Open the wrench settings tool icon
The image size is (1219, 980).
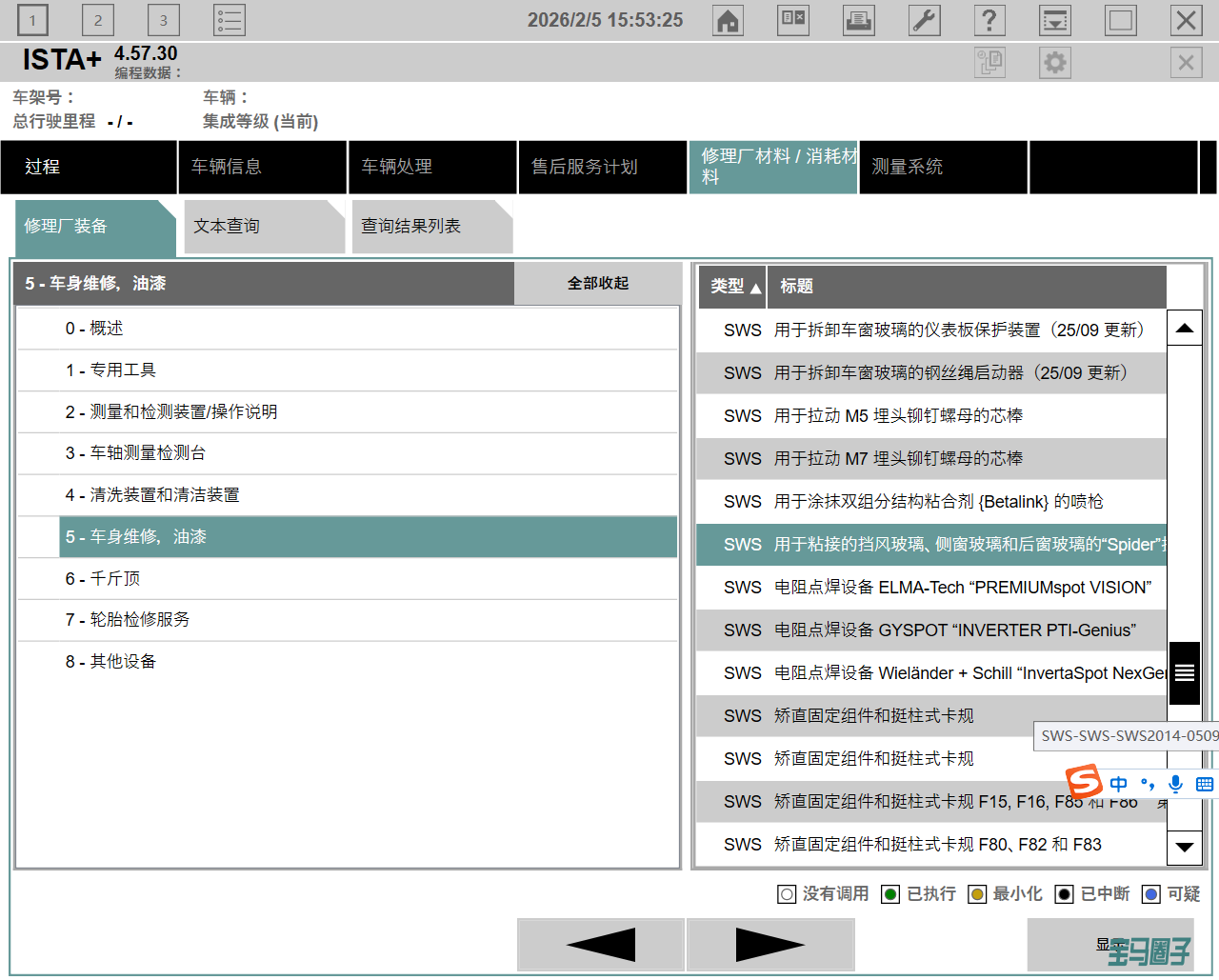924,20
